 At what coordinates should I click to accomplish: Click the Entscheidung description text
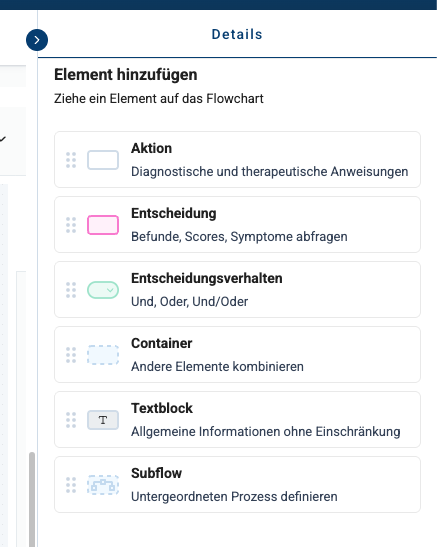pos(239,237)
